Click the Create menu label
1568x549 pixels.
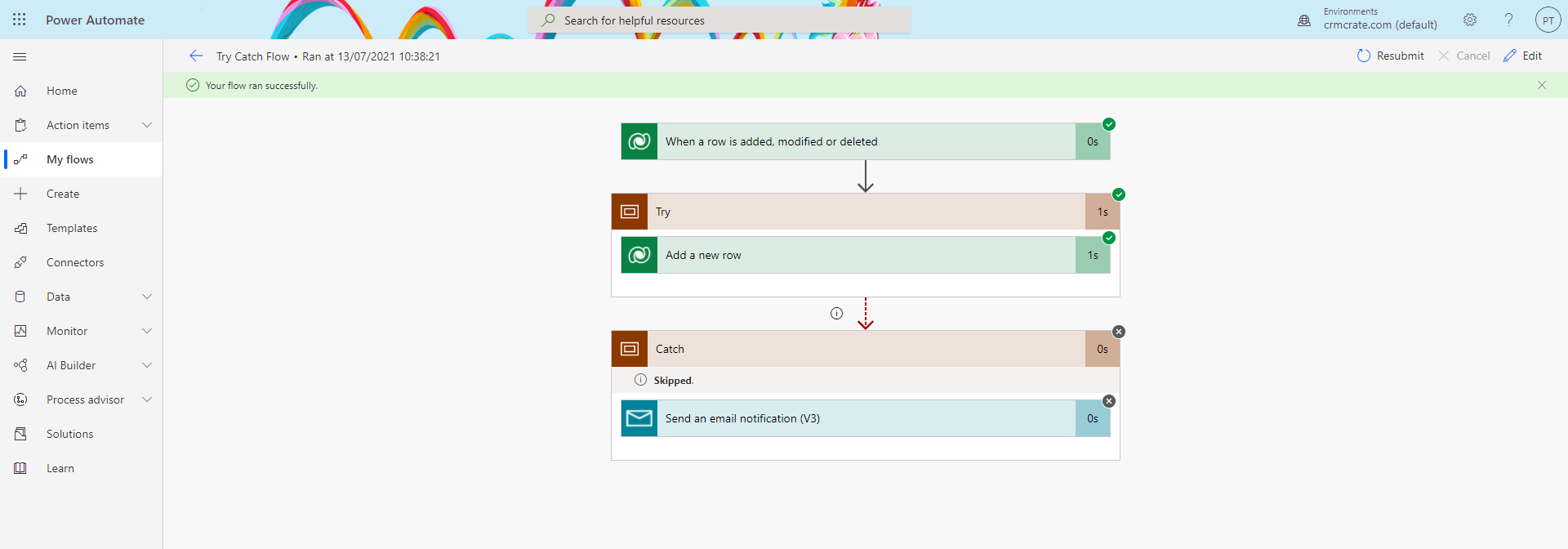coord(63,194)
